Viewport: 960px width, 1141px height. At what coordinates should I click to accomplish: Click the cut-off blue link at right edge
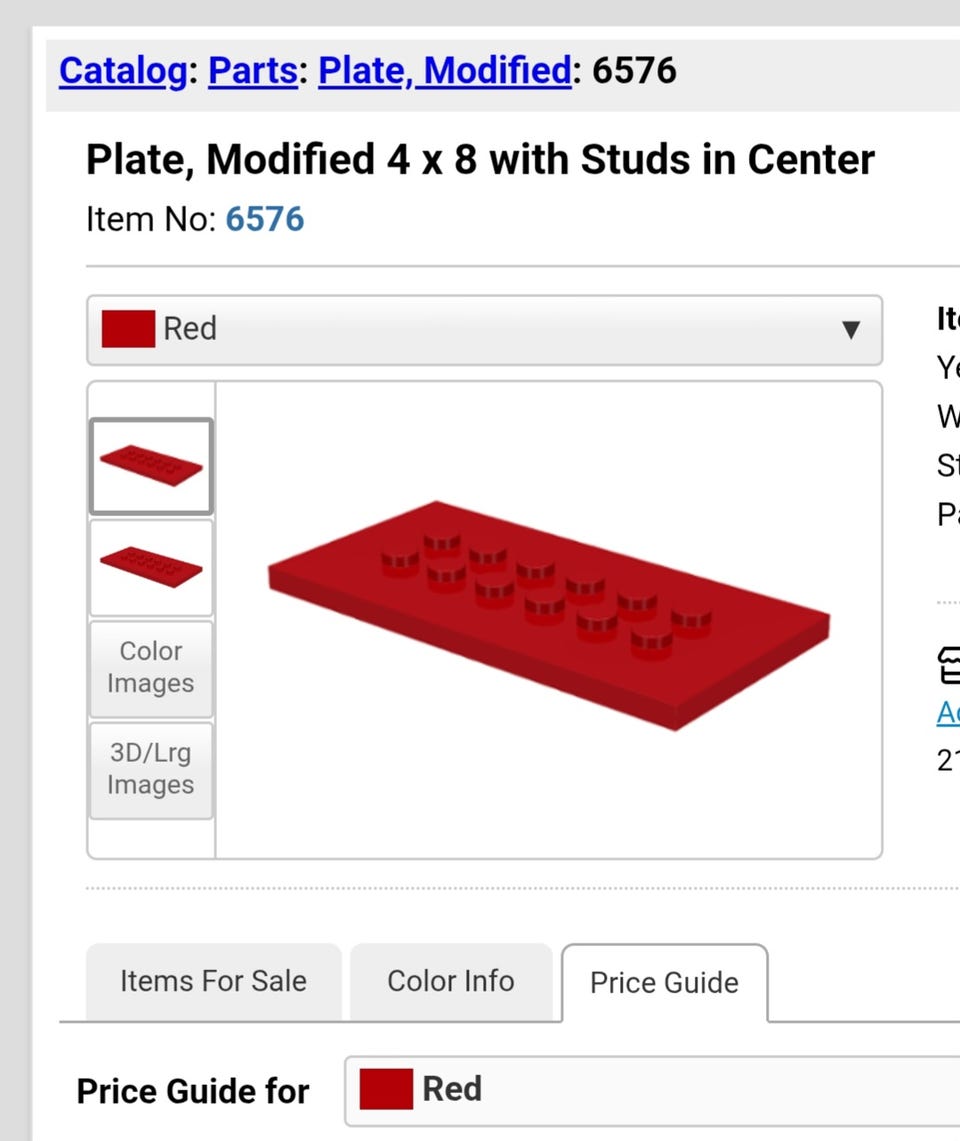tap(948, 712)
